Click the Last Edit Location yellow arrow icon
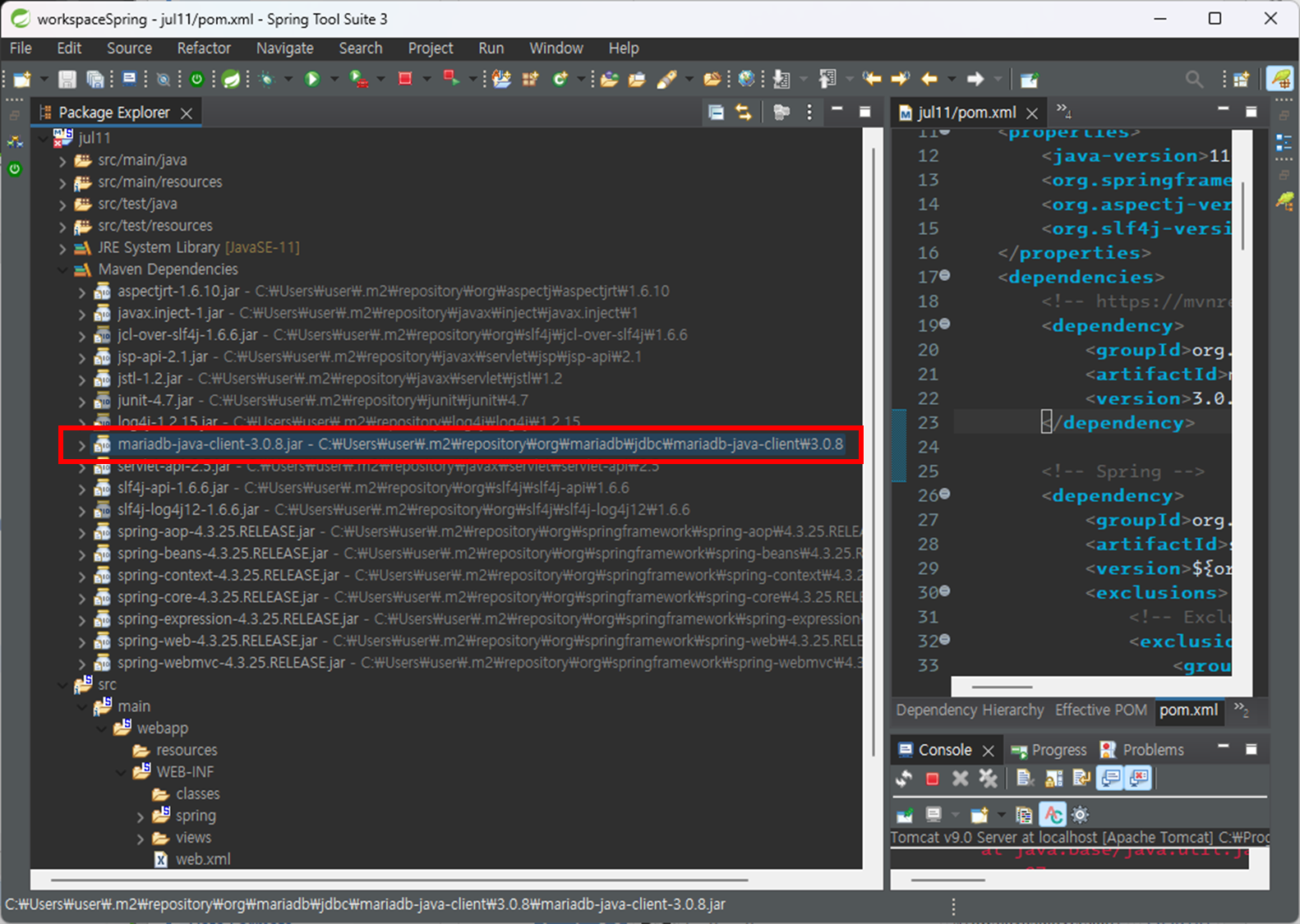The image size is (1300, 924). click(872, 79)
